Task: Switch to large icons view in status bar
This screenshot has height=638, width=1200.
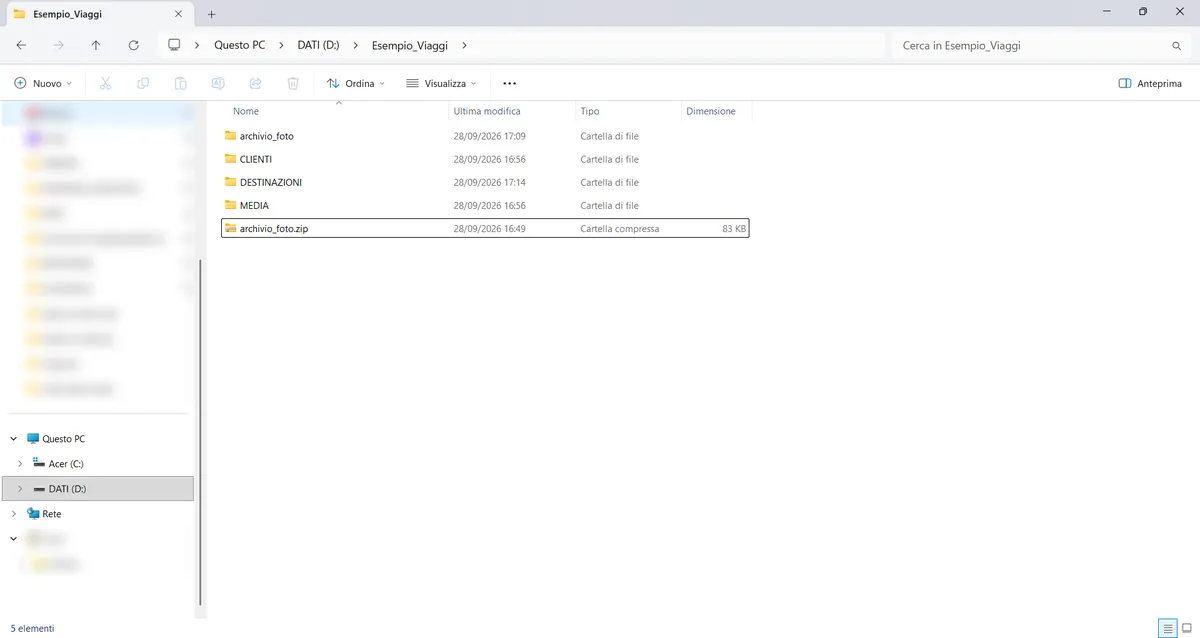Action: 1187,628
